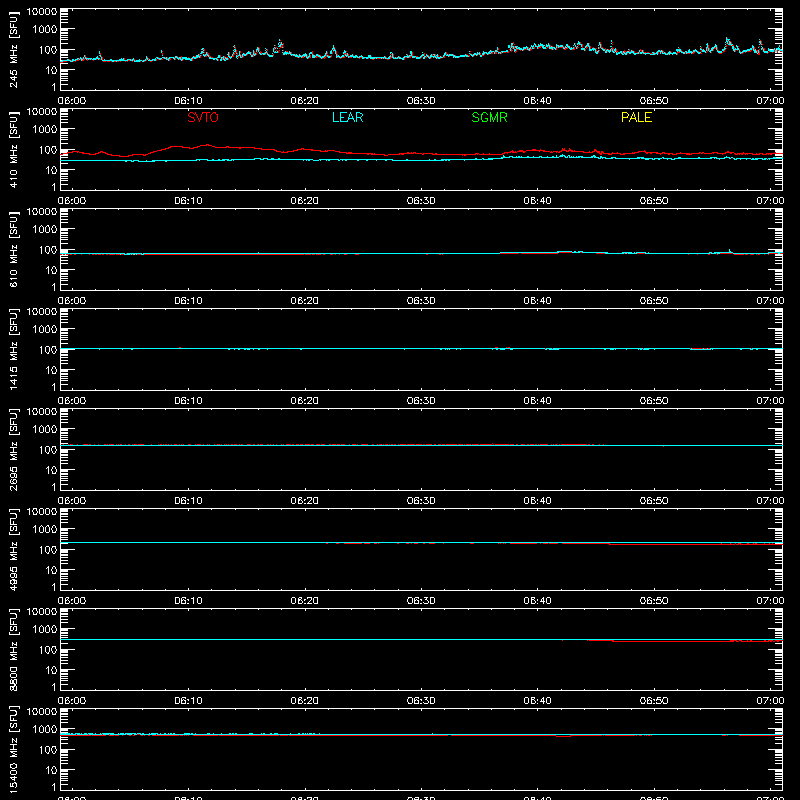Click the 1000 tick label on 610 MHz plot
800x800 pixels.
tap(45, 230)
